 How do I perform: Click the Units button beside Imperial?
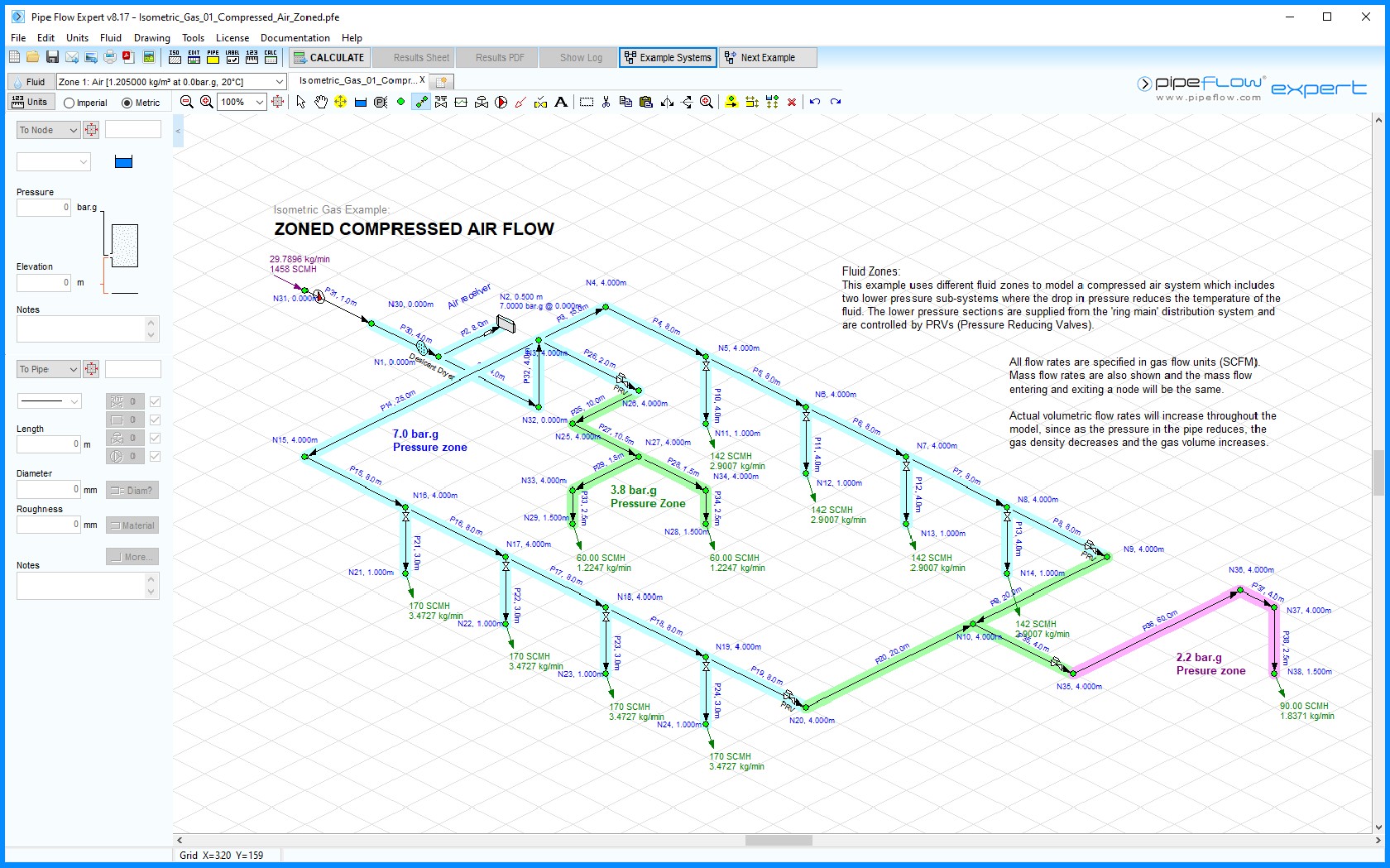[30, 102]
